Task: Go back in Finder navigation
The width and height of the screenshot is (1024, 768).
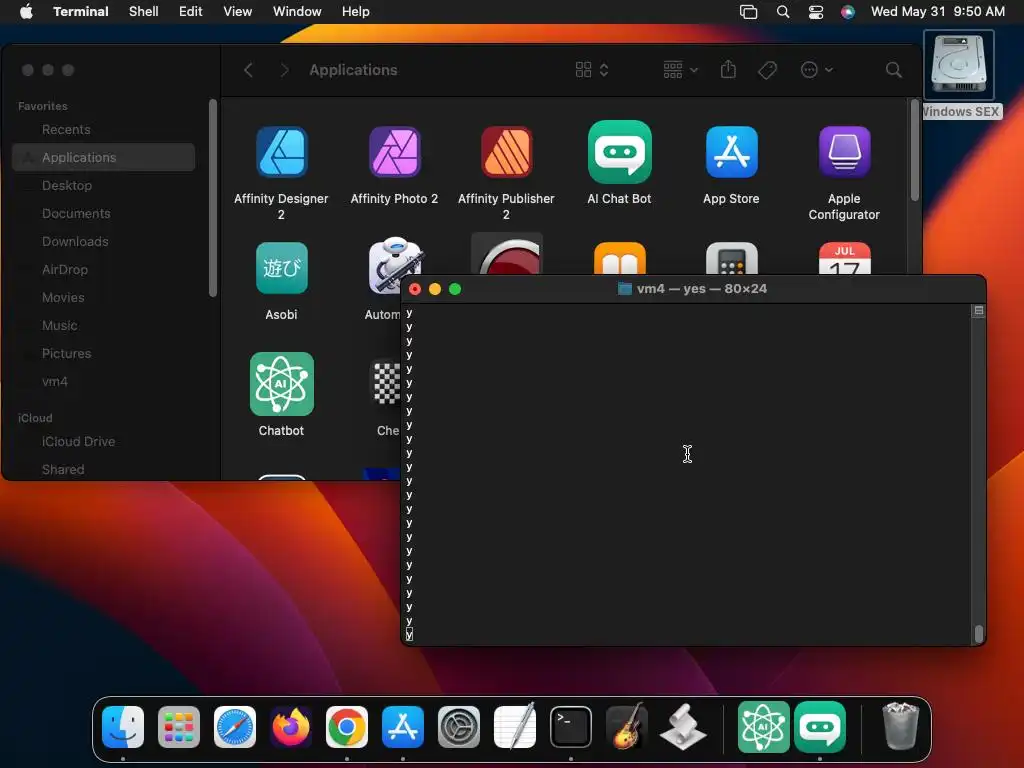Action: click(x=248, y=70)
